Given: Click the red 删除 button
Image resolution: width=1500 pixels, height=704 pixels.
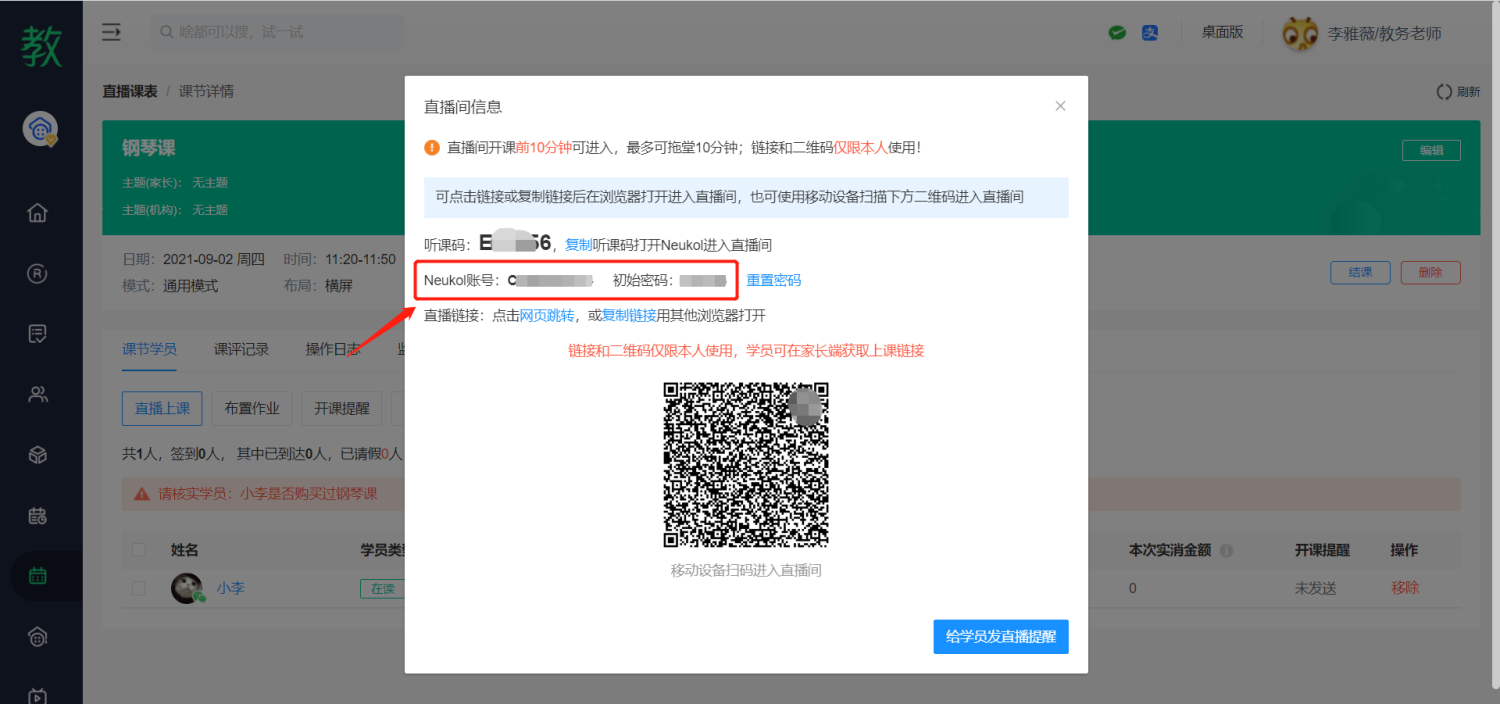Looking at the screenshot, I should [x=1431, y=272].
